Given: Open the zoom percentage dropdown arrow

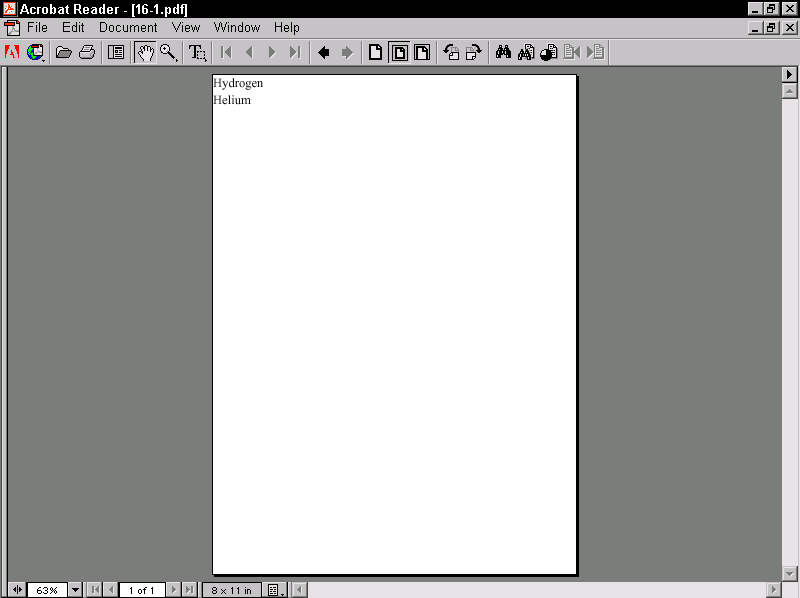Looking at the screenshot, I should click(75, 590).
